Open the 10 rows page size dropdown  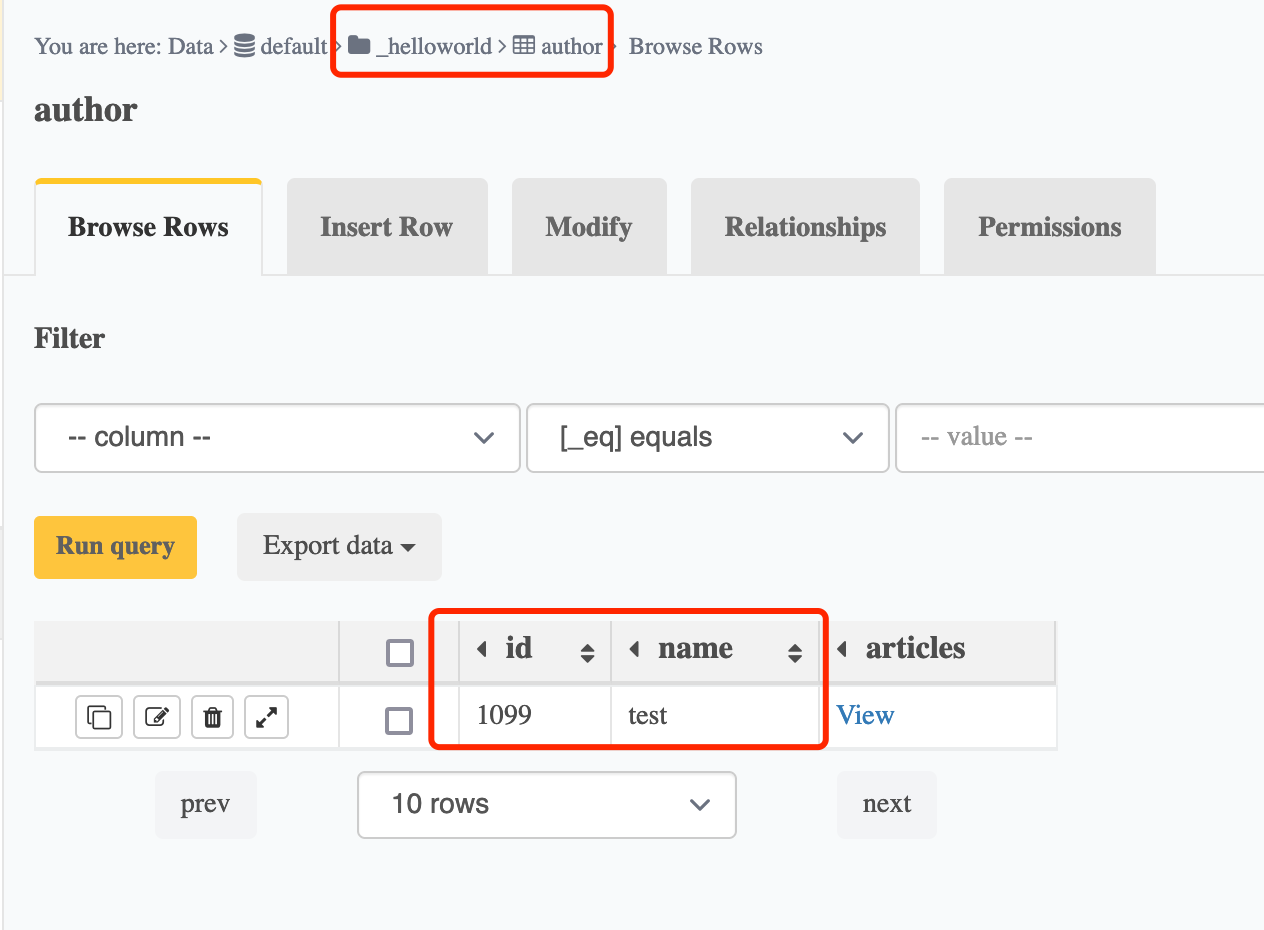pos(546,804)
